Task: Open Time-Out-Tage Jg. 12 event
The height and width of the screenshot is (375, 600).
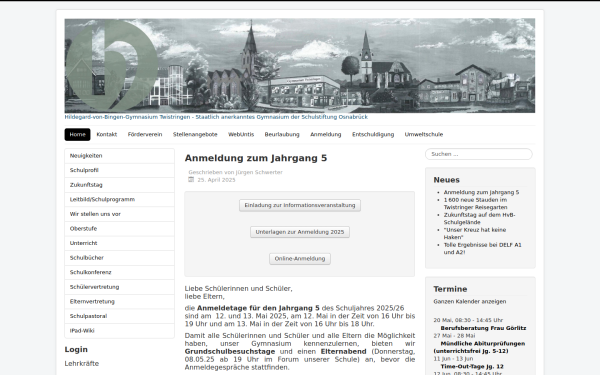Action: [472, 367]
